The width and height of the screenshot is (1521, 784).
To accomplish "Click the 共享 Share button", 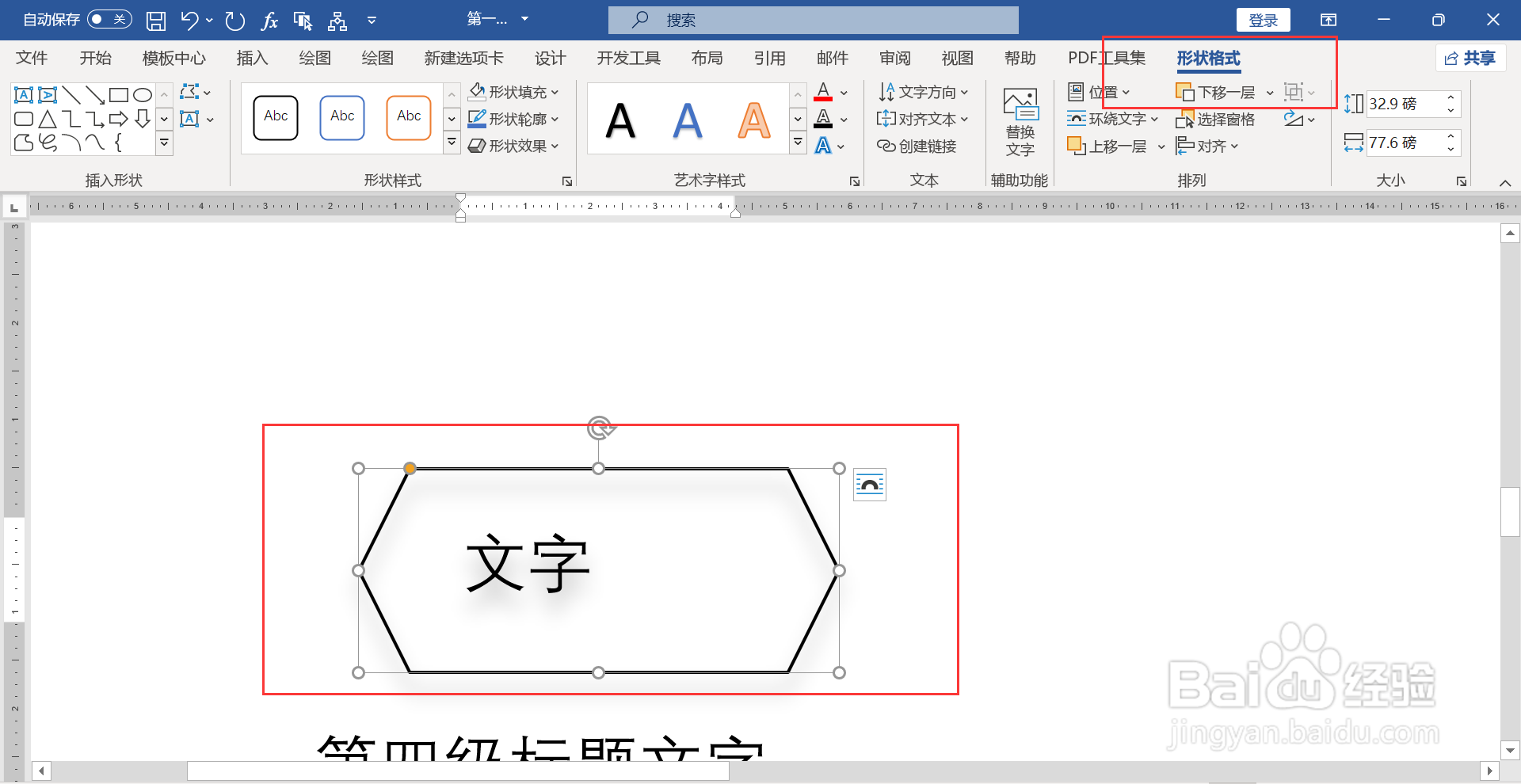I will 1470,58.
